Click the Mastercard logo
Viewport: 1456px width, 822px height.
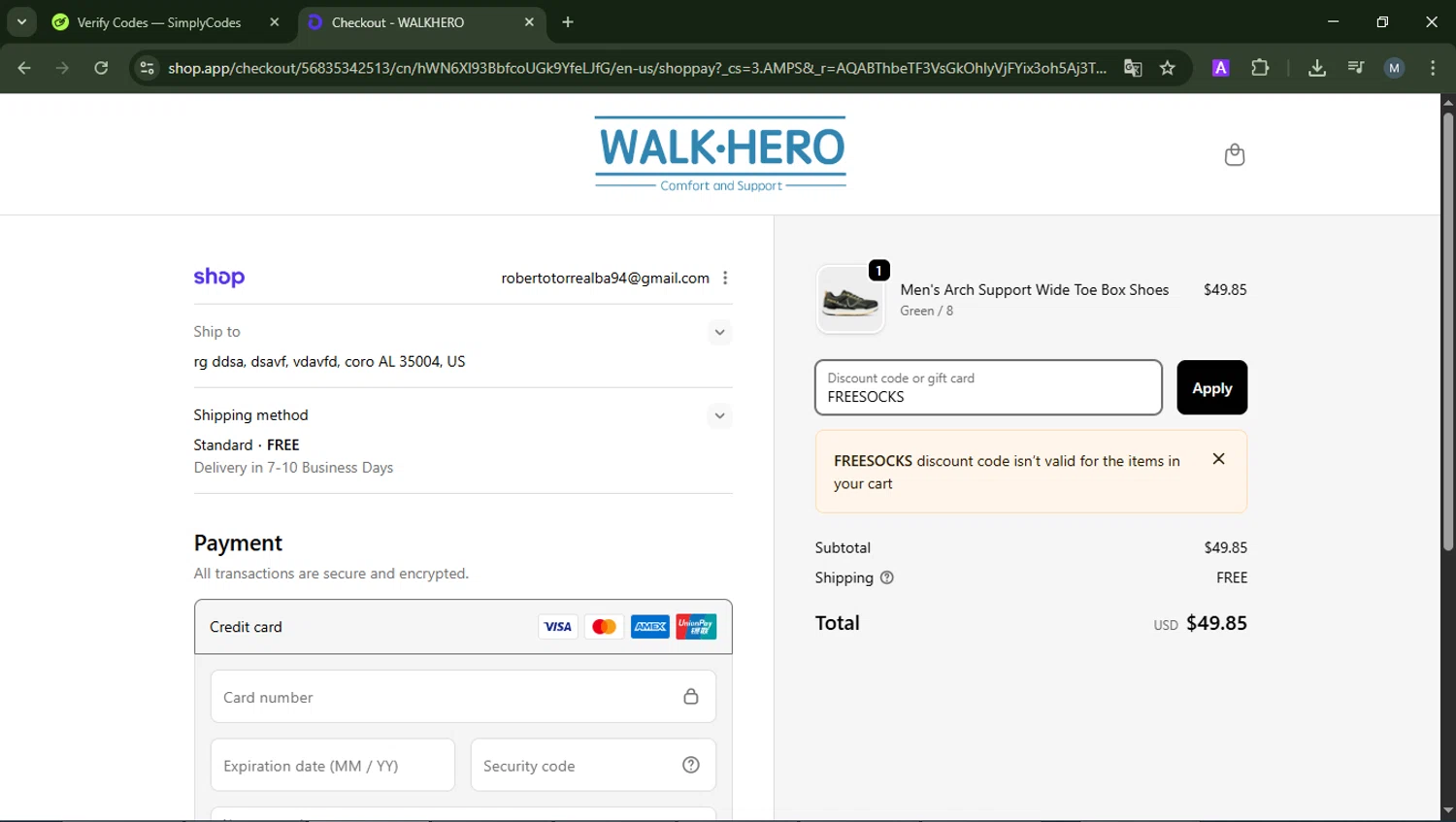[x=604, y=627]
